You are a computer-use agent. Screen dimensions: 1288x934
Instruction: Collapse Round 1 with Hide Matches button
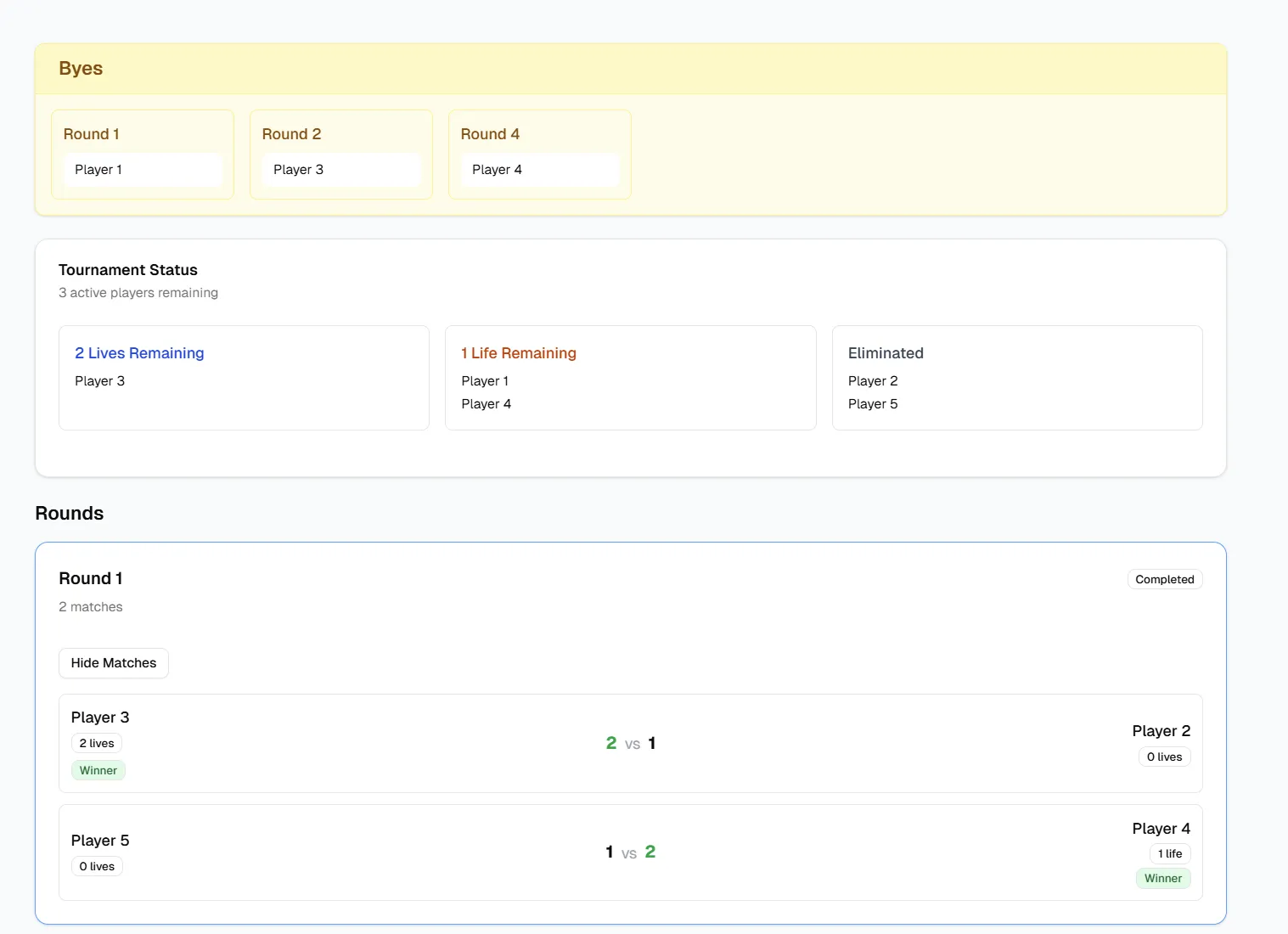coord(114,663)
